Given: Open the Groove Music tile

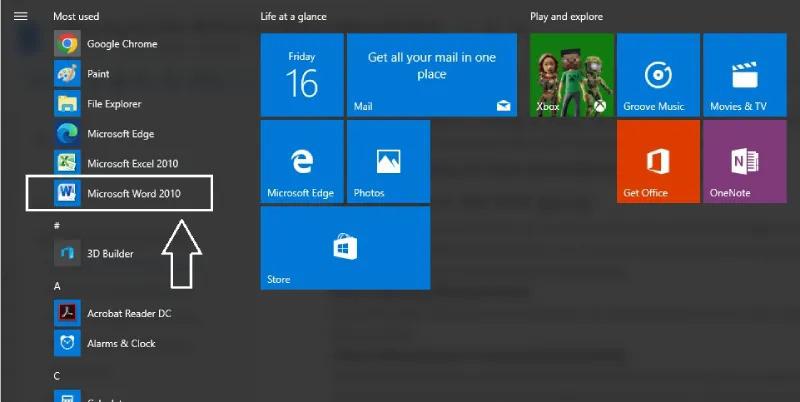Looking at the screenshot, I should [x=658, y=75].
